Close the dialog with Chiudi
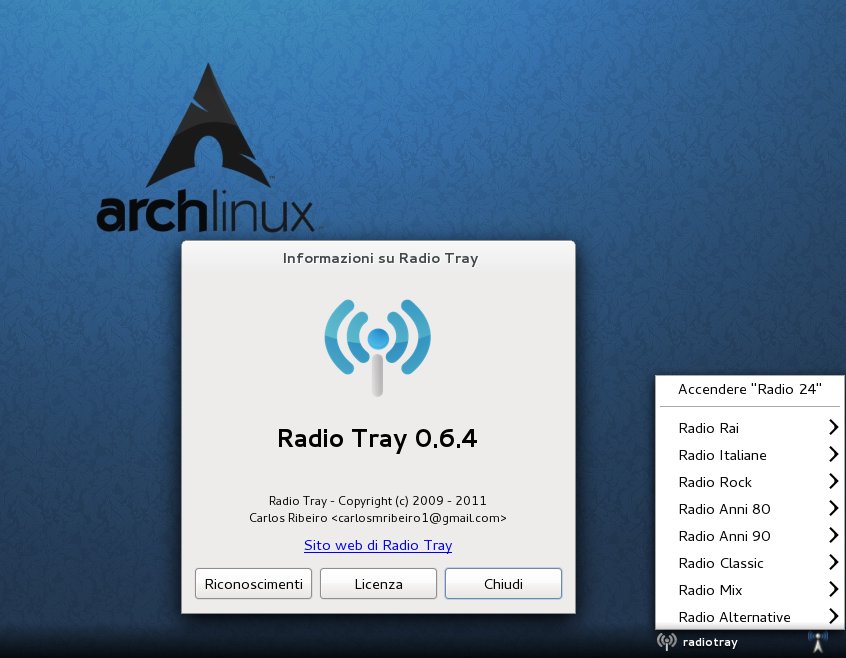 tap(503, 584)
